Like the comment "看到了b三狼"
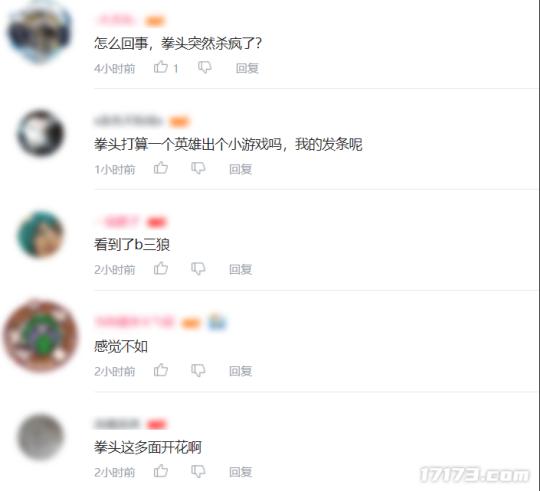The width and height of the screenshot is (540, 491). [x=161, y=268]
